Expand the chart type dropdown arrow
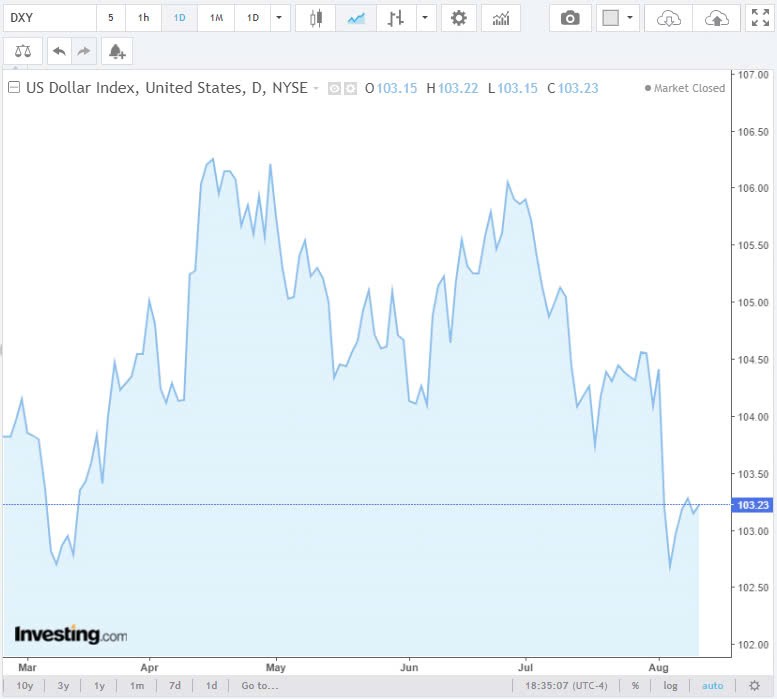 pyautogui.click(x=427, y=18)
